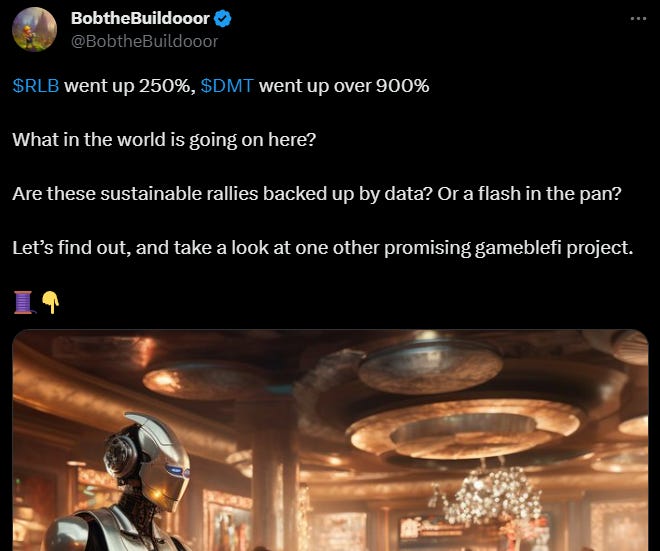Open the $DMT cashtag link
The image size is (660, 551).
point(227,86)
